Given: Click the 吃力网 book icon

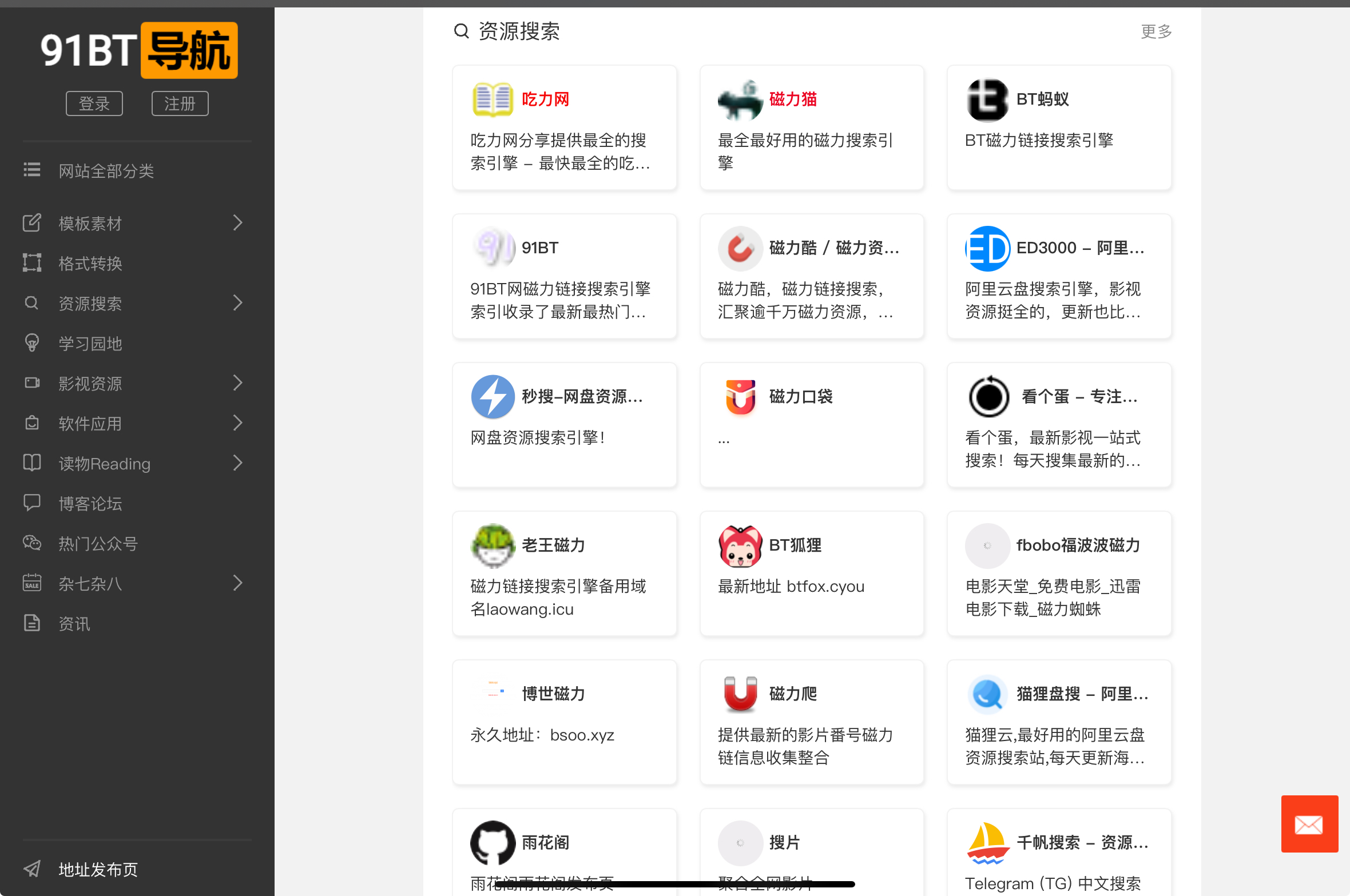Looking at the screenshot, I should (493, 99).
